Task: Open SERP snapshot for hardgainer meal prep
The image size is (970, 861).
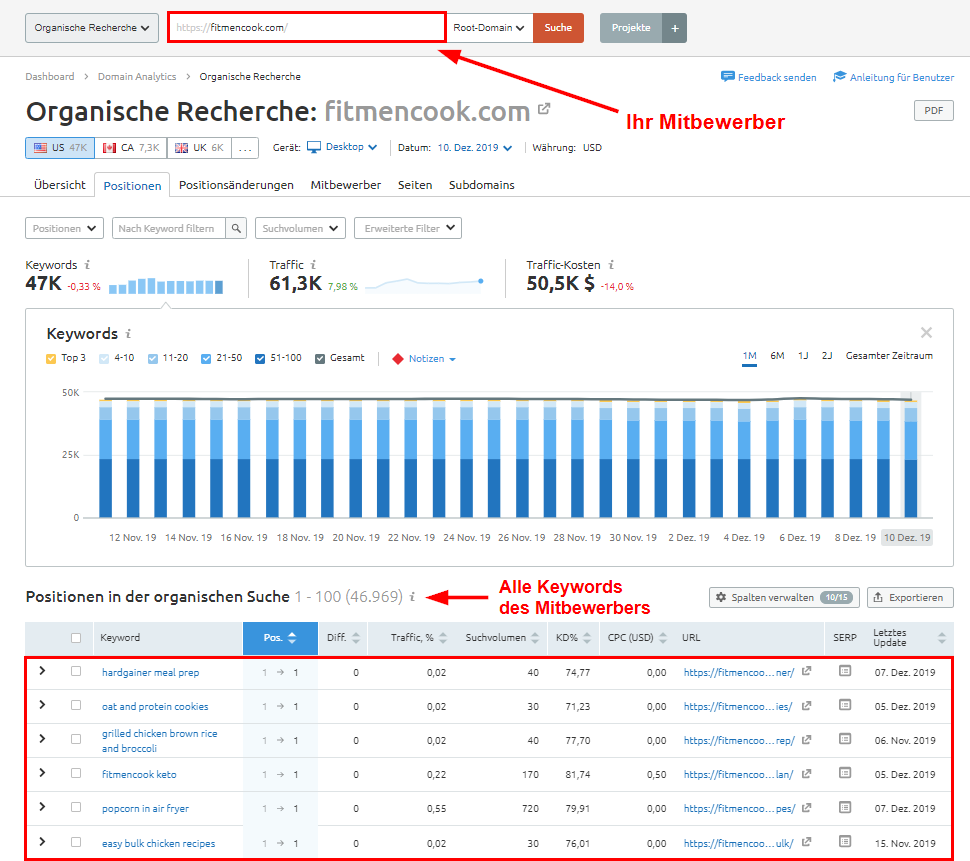Action: 845,671
